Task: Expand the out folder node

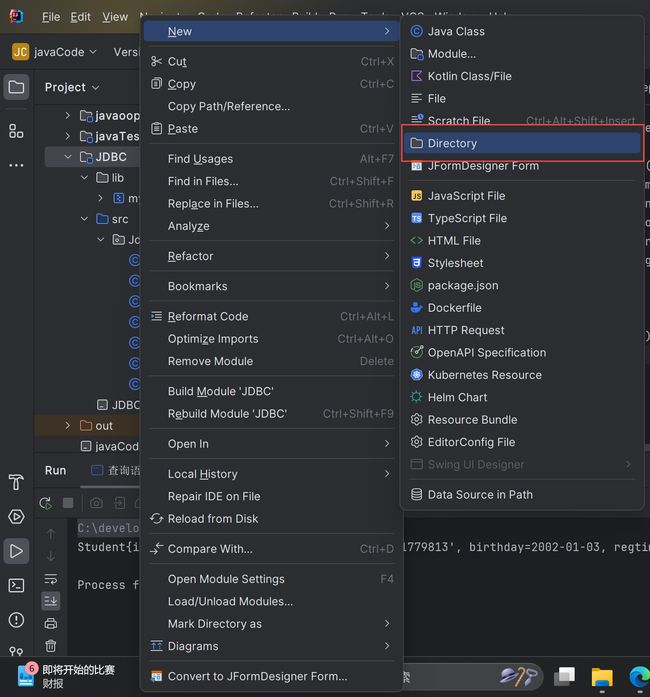Action: click(x=68, y=425)
